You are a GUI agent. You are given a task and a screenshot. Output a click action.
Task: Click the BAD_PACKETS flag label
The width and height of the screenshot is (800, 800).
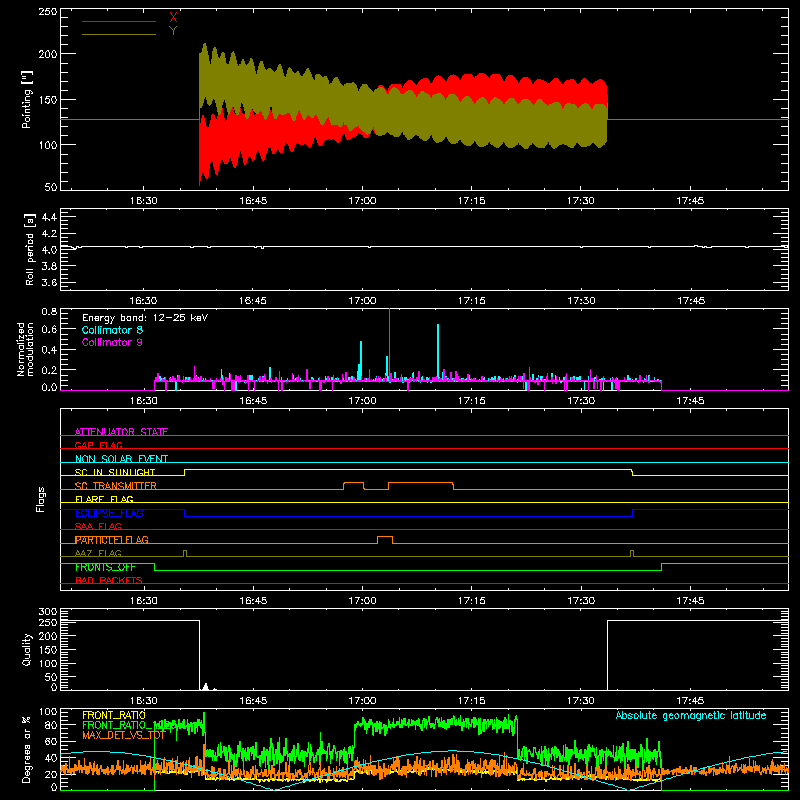tap(109, 580)
